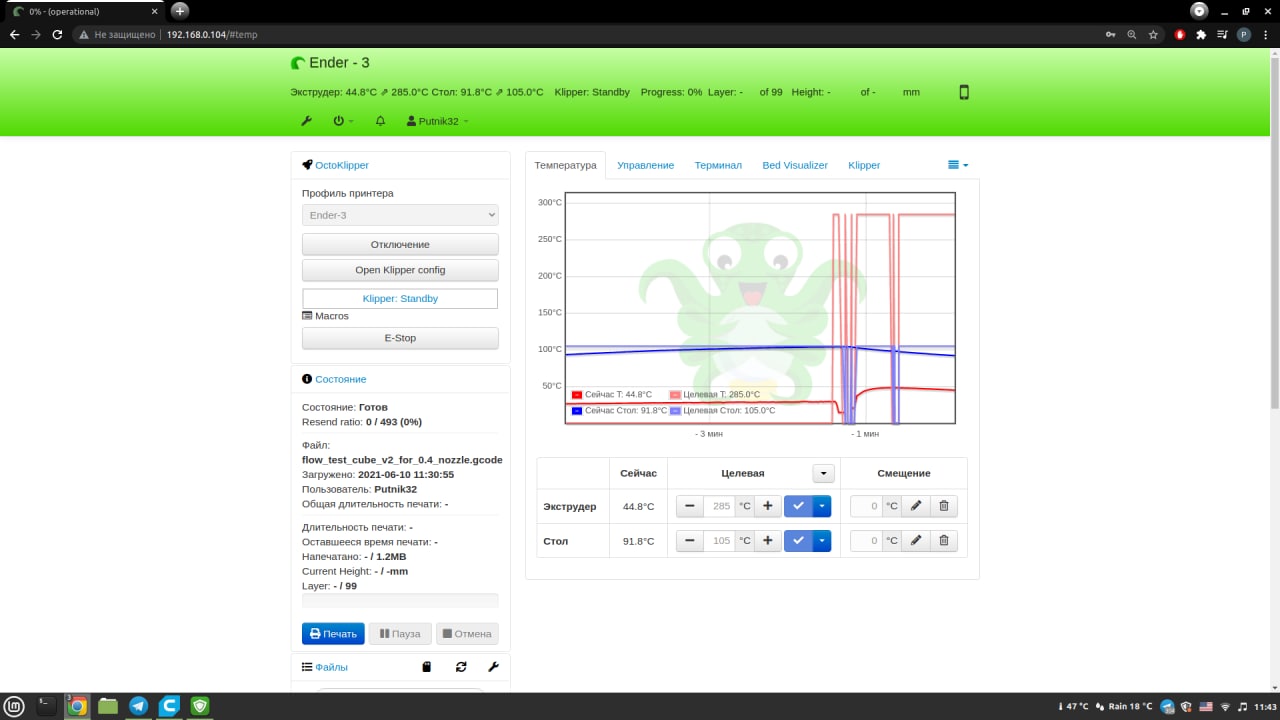Confirm extruder target with checkmark
The width and height of the screenshot is (1280, 720).
pyautogui.click(x=798, y=506)
